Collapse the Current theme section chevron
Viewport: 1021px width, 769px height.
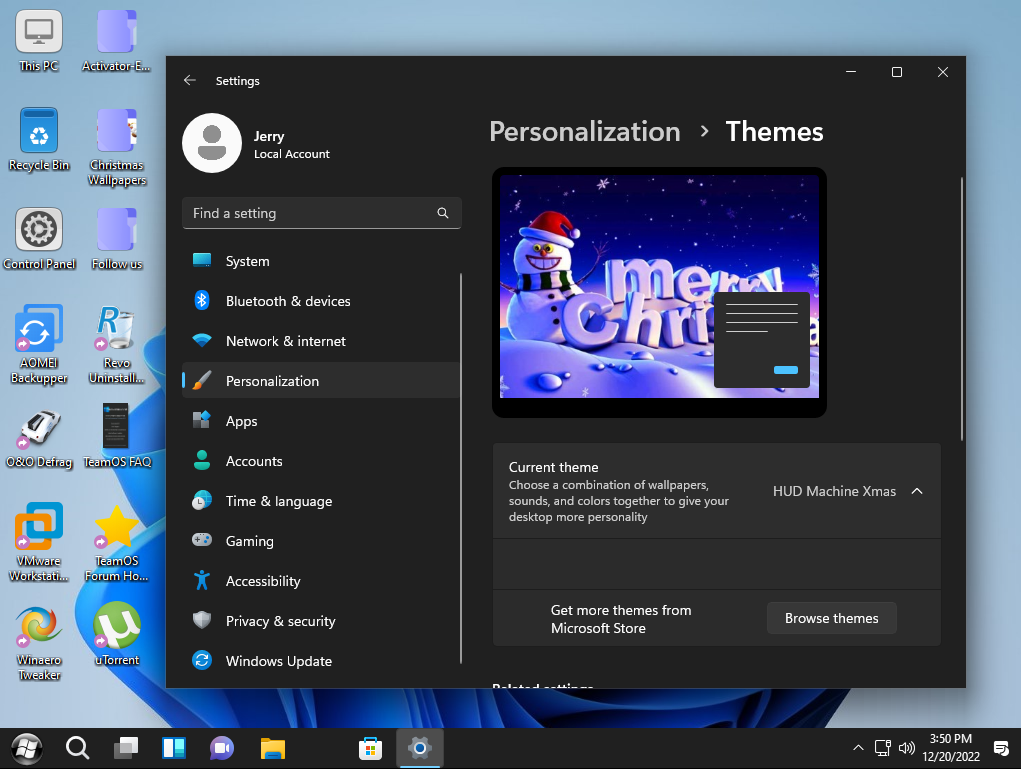click(917, 491)
